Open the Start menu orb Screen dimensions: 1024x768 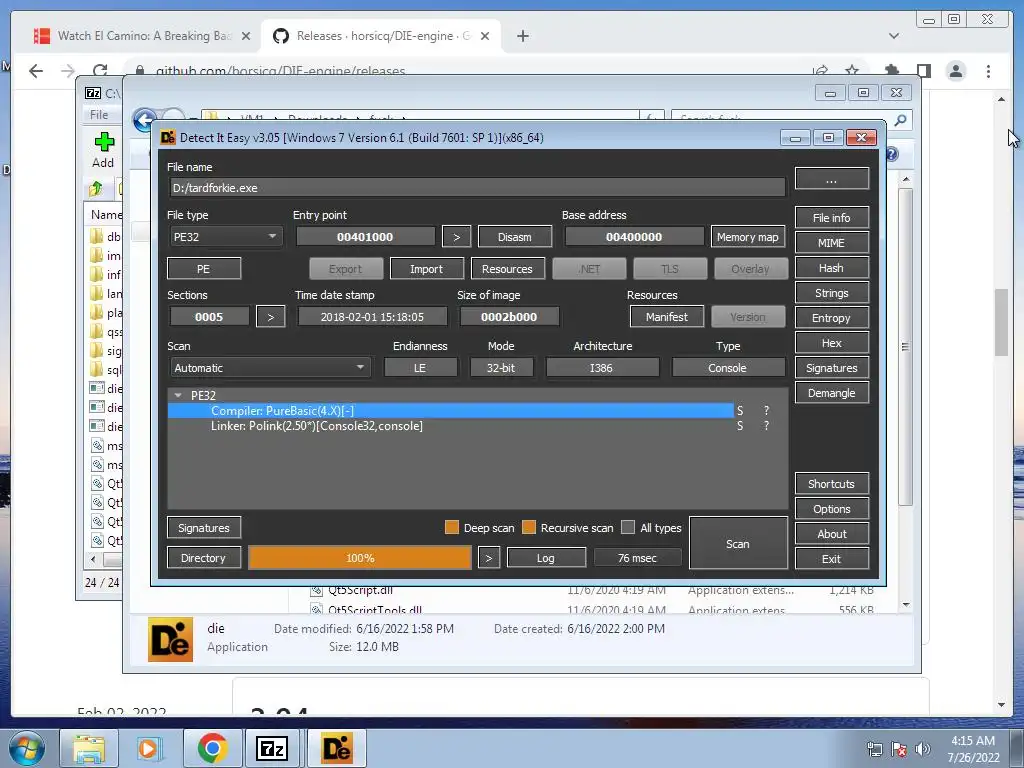[27, 749]
